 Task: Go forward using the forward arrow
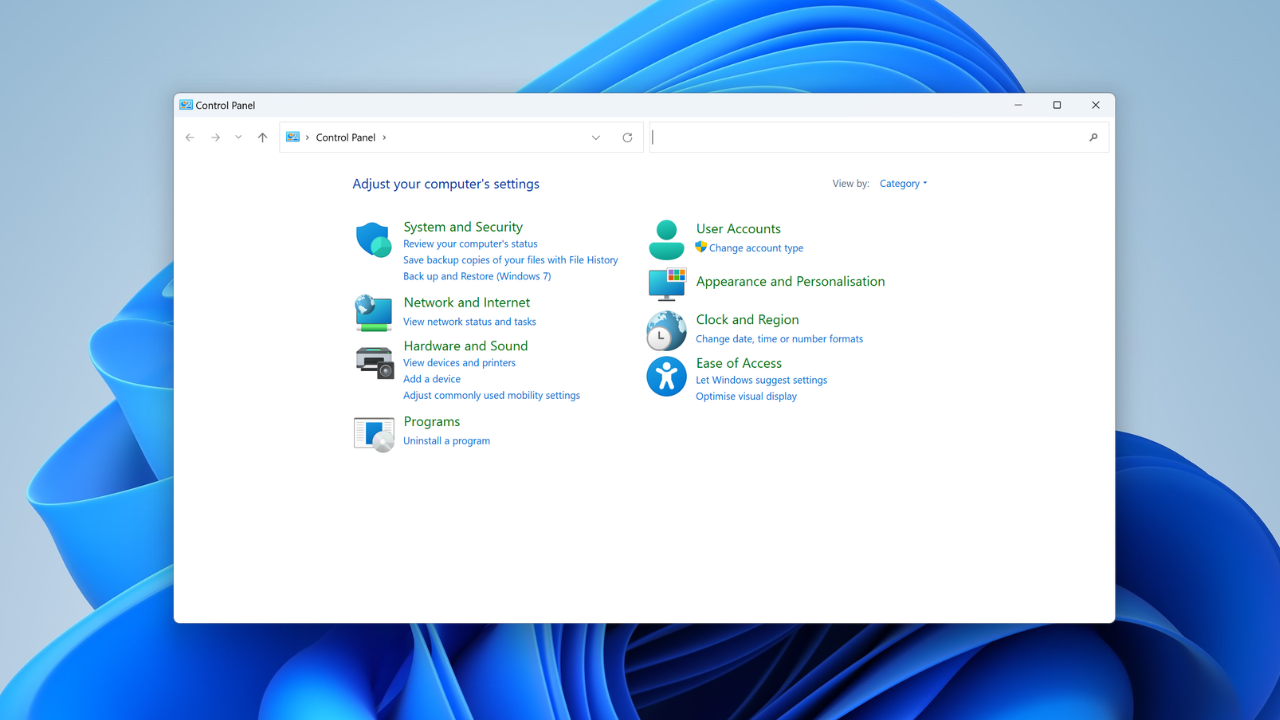[x=215, y=138]
